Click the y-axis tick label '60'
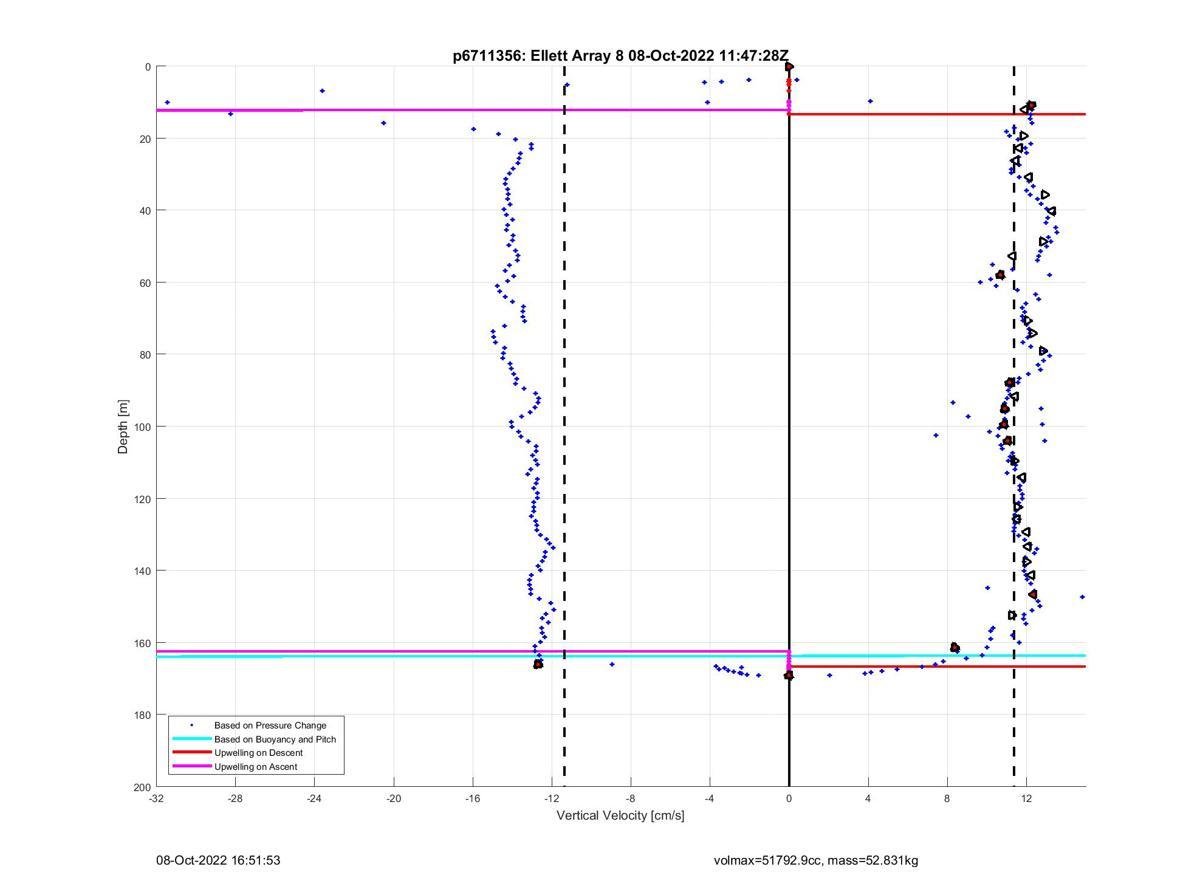Viewport: 1200px width, 885px height. coord(145,283)
